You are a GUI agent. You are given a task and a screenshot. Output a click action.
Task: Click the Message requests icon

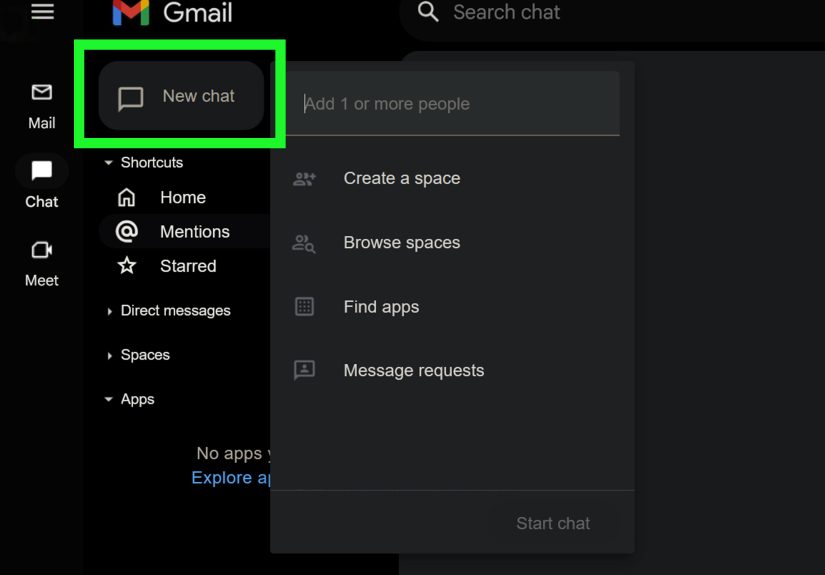coord(304,370)
